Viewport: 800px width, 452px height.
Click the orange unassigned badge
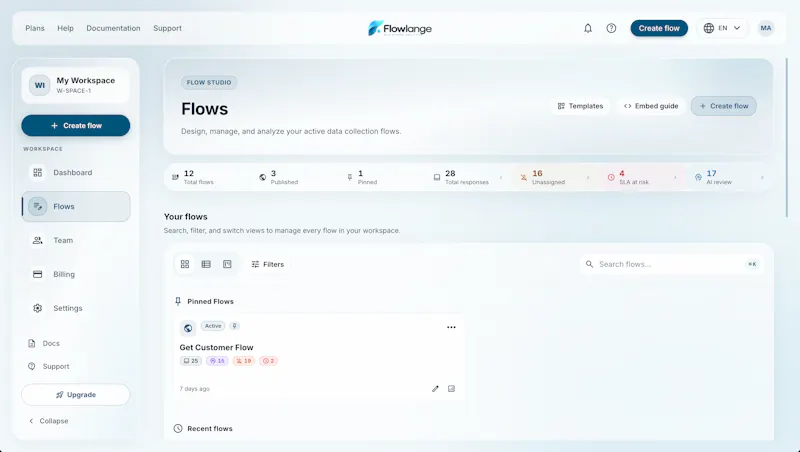[x=243, y=361]
